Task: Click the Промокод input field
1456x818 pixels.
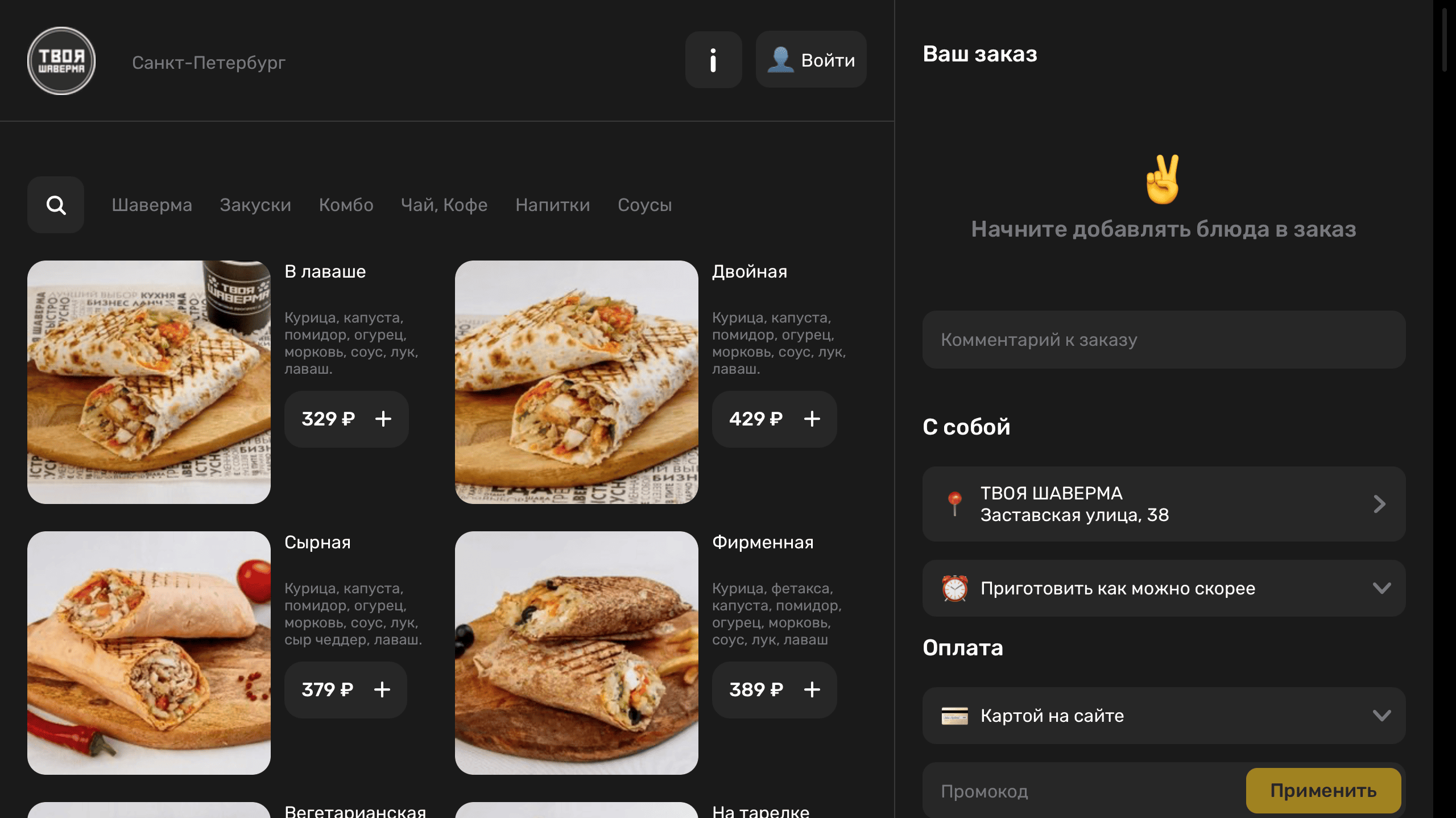Action: click(x=1081, y=791)
